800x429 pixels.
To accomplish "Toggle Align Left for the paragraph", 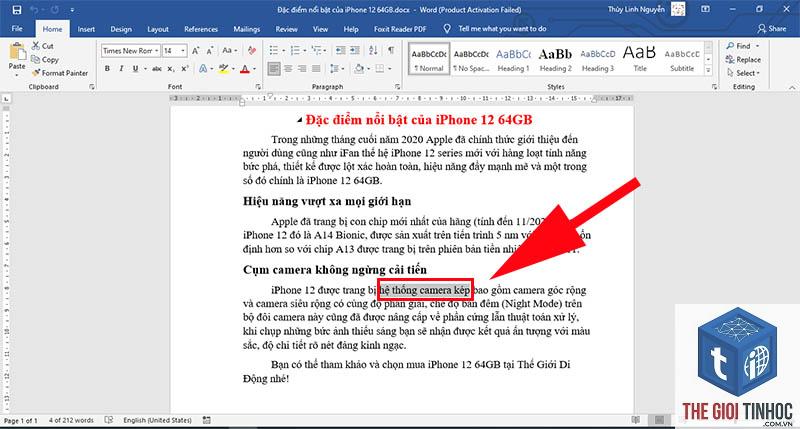I will [x=274, y=68].
